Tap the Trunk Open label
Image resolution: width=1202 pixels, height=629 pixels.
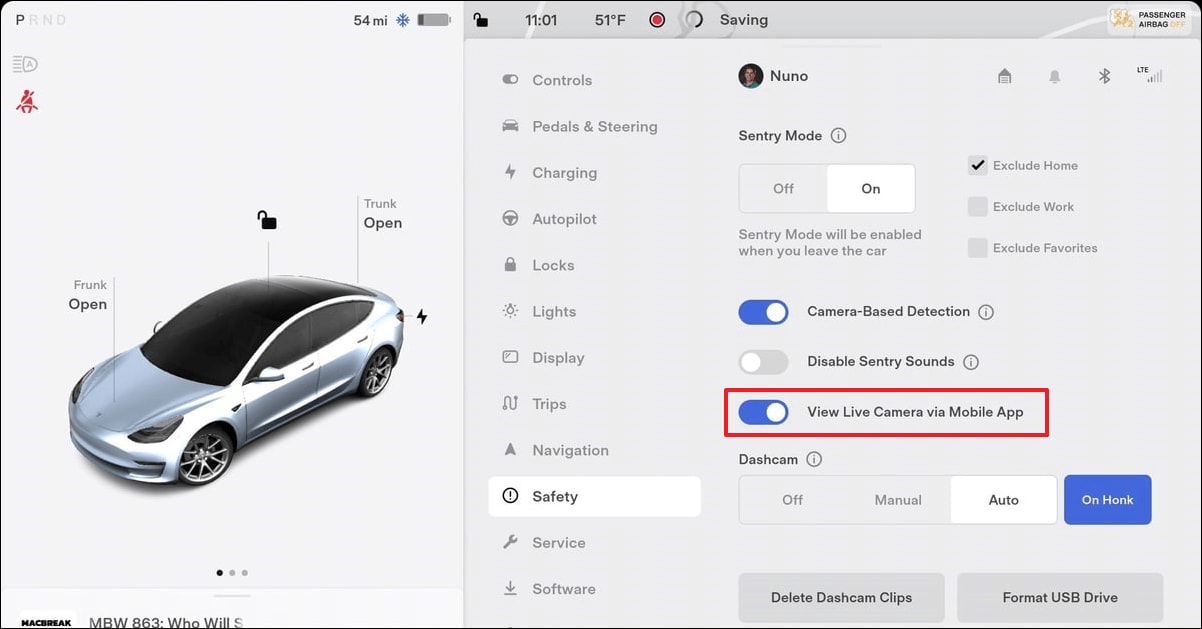(383, 214)
